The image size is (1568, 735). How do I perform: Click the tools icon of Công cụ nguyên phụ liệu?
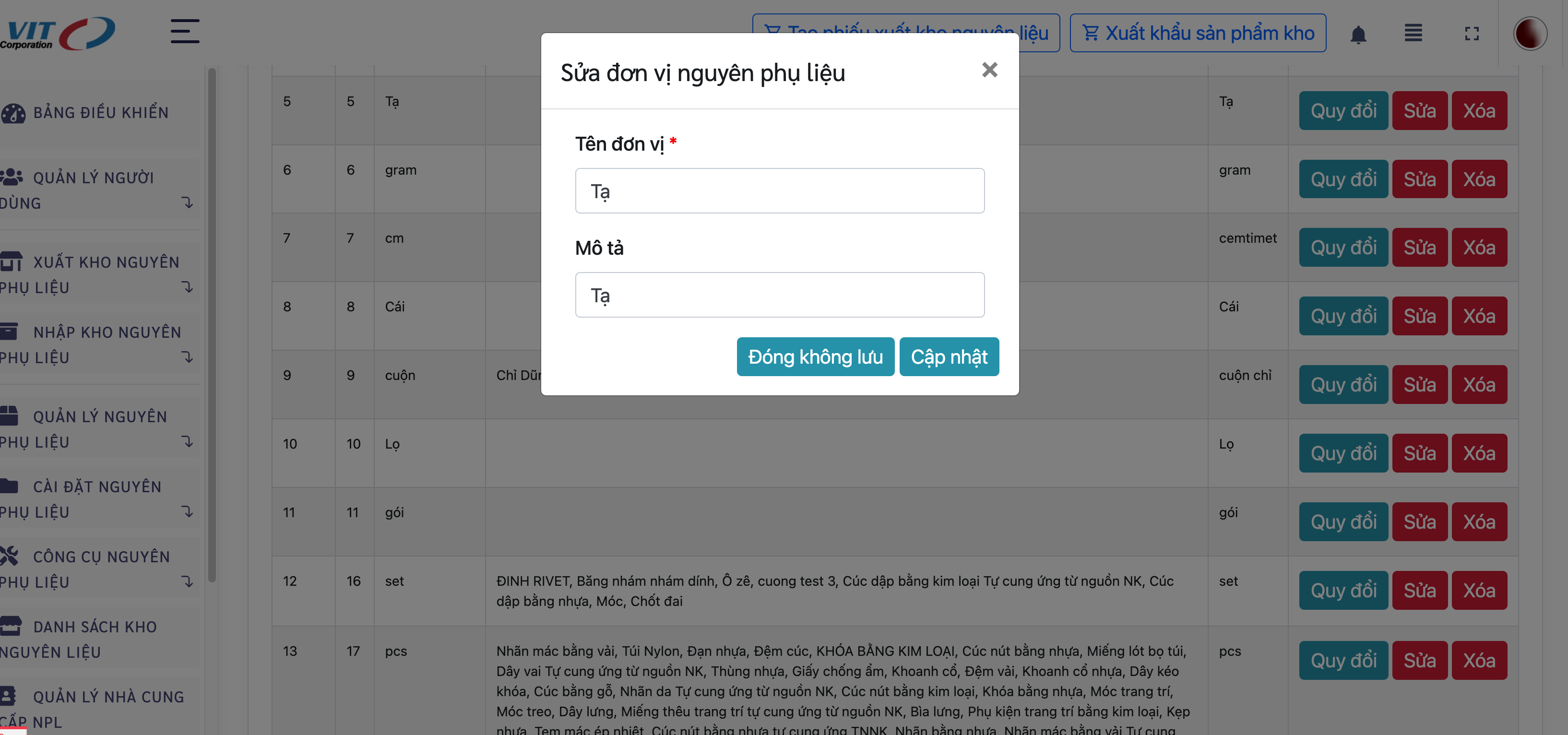(10, 556)
